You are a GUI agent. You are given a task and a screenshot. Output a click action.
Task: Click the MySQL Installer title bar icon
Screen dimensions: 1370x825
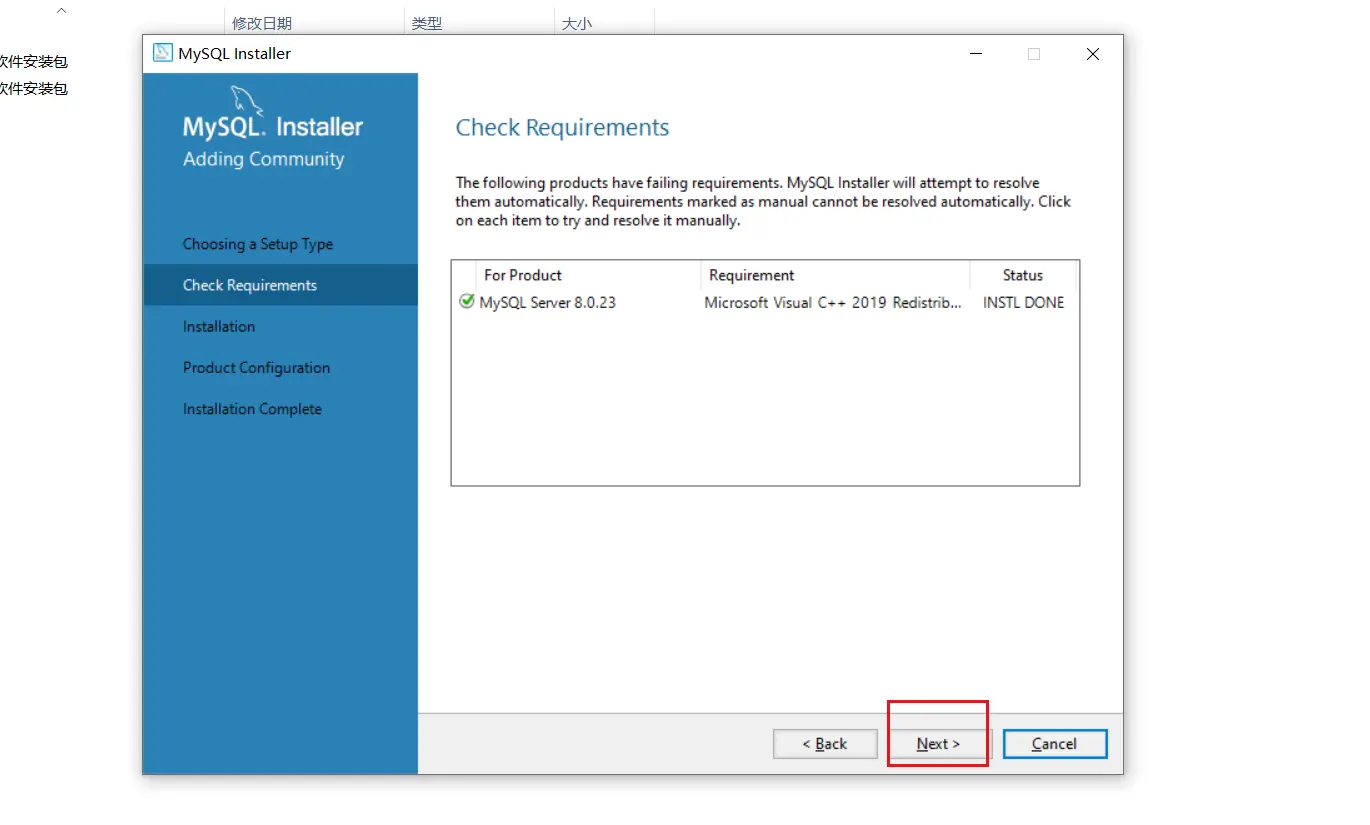[162, 54]
